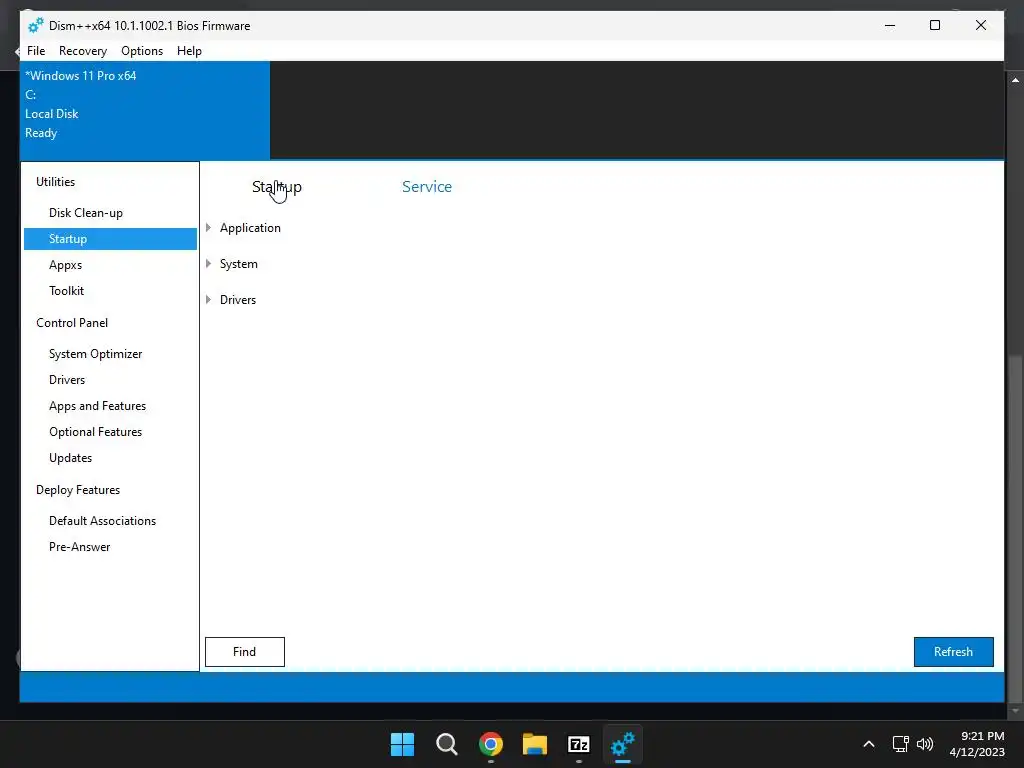Open File Explorer from taskbar
Image resolution: width=1024 pixels, height=768 pixels.
[x=535, y=744]
